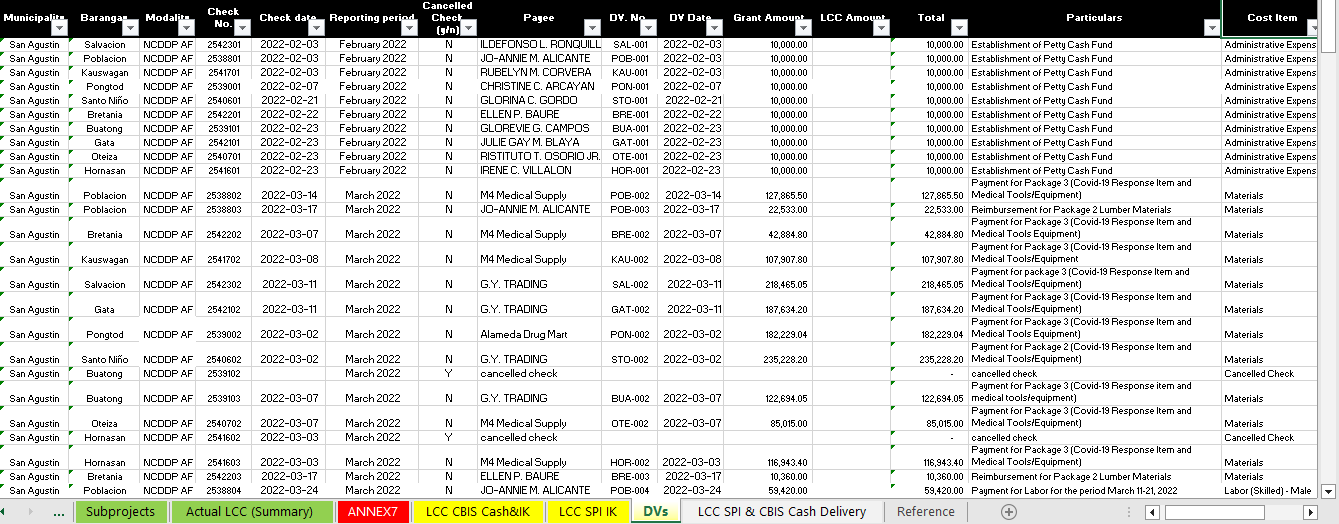This screenshot has width=1339, height=524.
Task: Open the DV Date filter dropdown
Action: pos(715,29)
